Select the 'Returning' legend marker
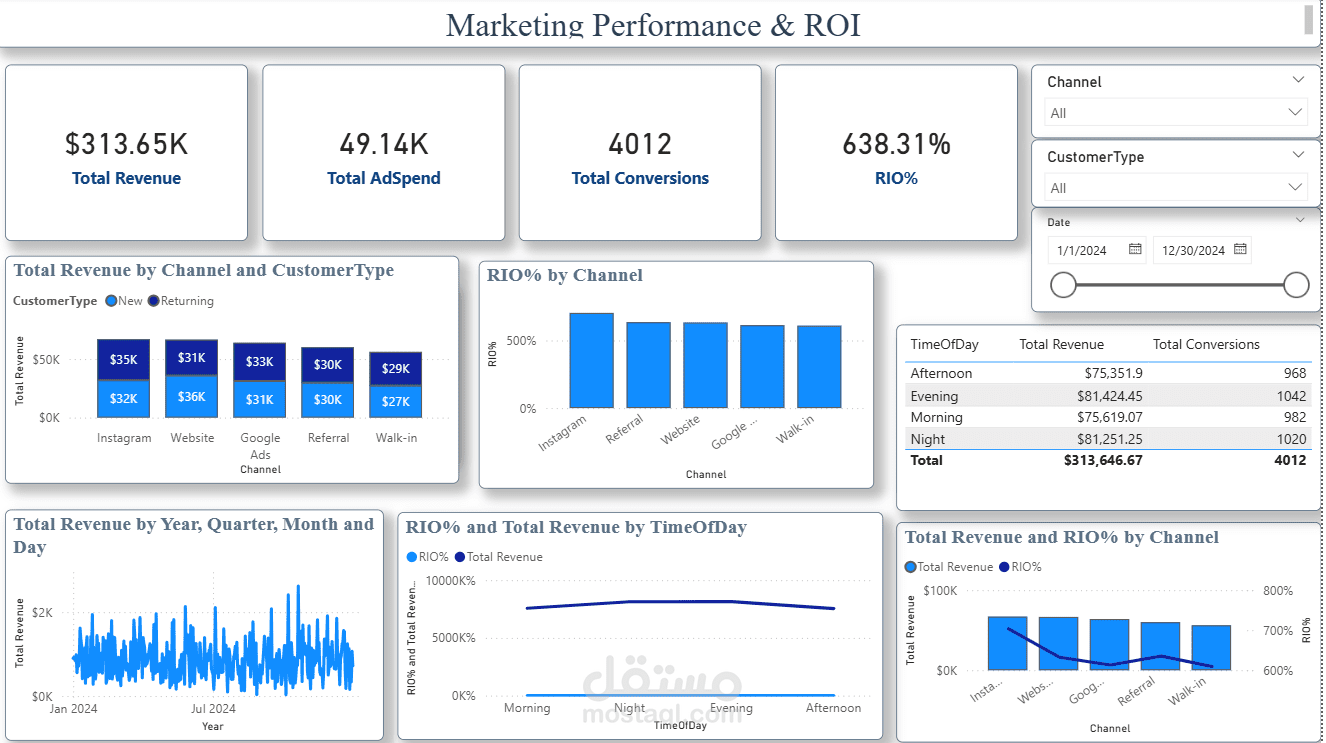 [153, 300]
